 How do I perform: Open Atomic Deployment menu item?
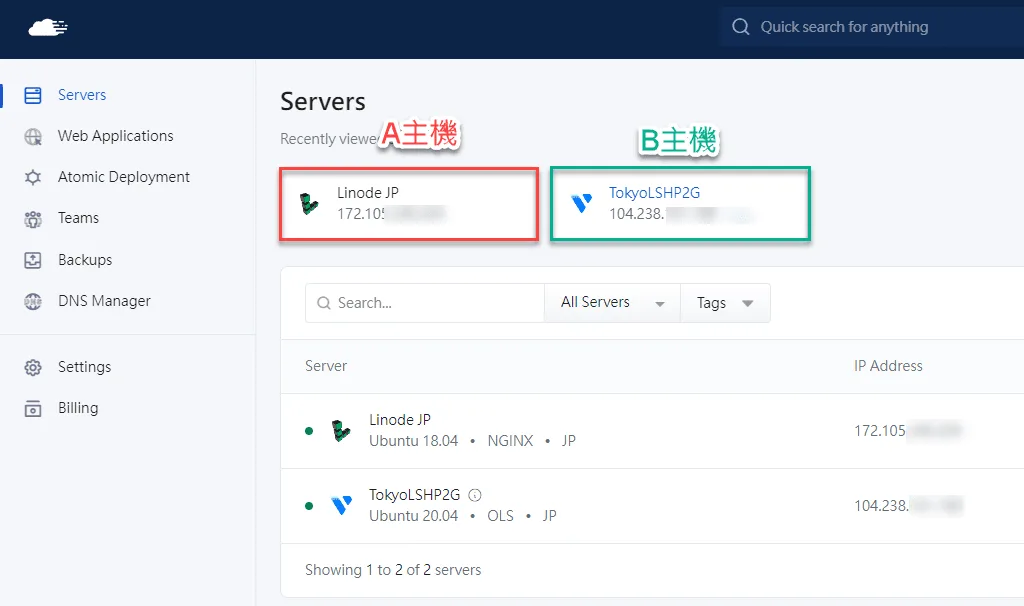[x=123, y=178]
